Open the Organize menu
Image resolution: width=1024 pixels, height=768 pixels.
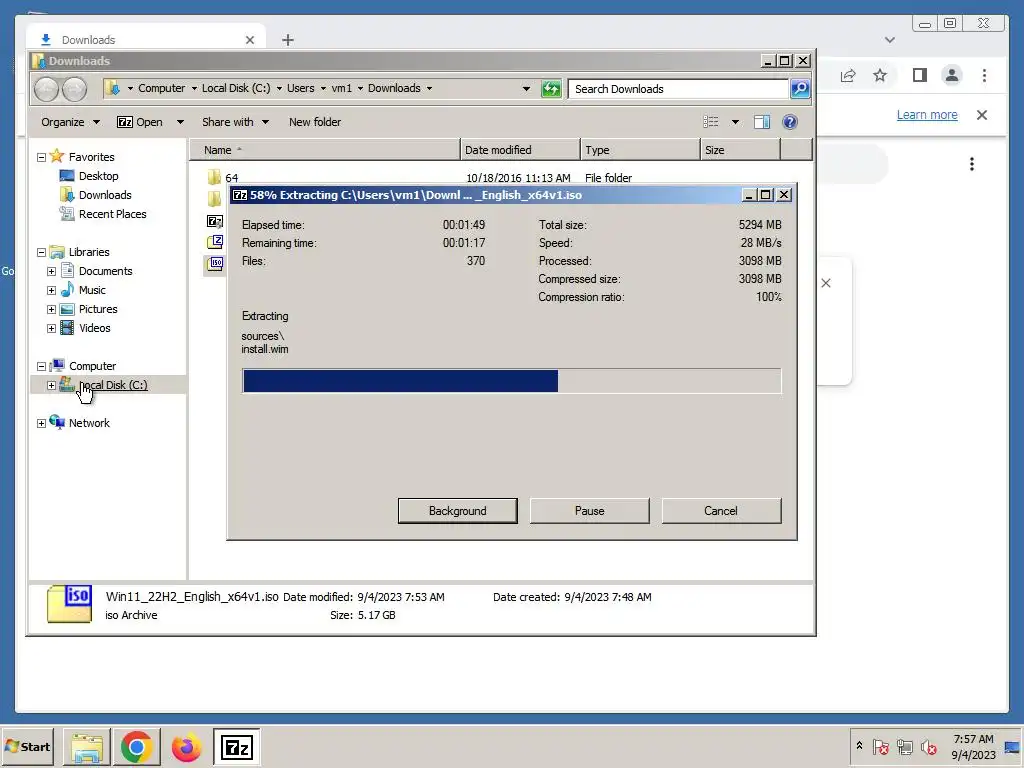coord(70,122)
